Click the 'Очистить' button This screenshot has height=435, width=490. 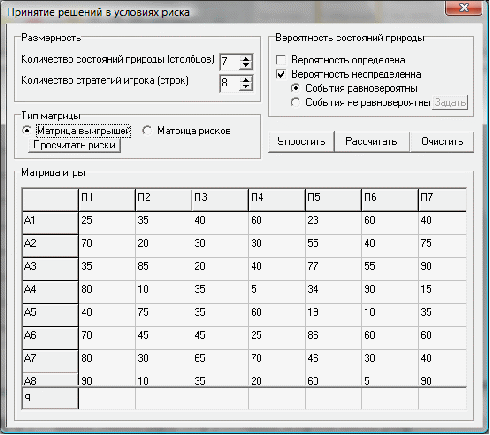442,142
